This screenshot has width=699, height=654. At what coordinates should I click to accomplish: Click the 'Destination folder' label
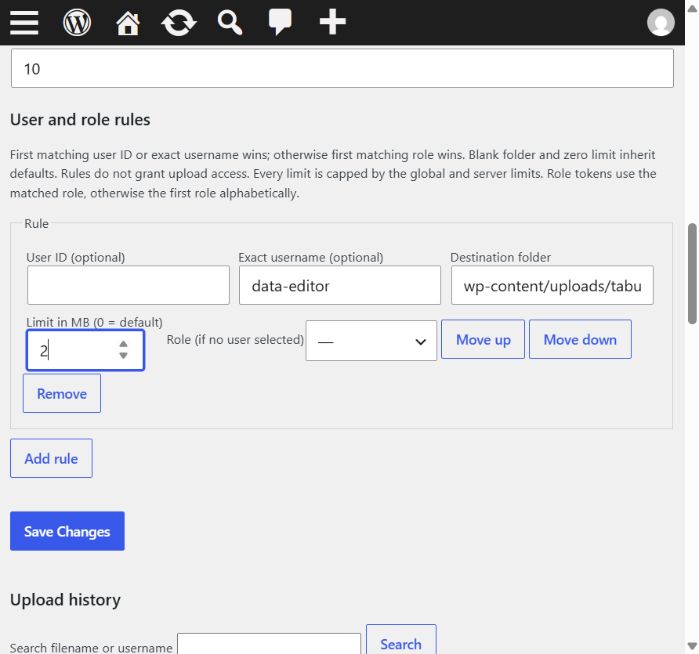coord(501,257)
